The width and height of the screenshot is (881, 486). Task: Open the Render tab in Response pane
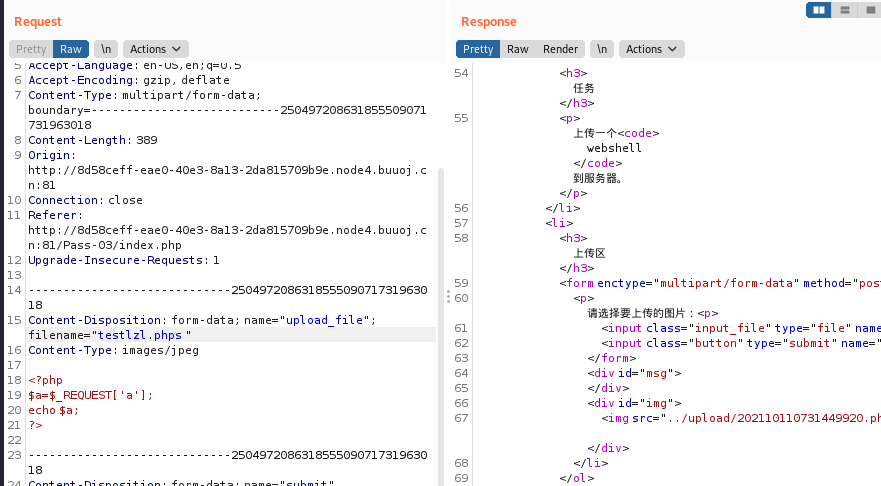point(560,49)
